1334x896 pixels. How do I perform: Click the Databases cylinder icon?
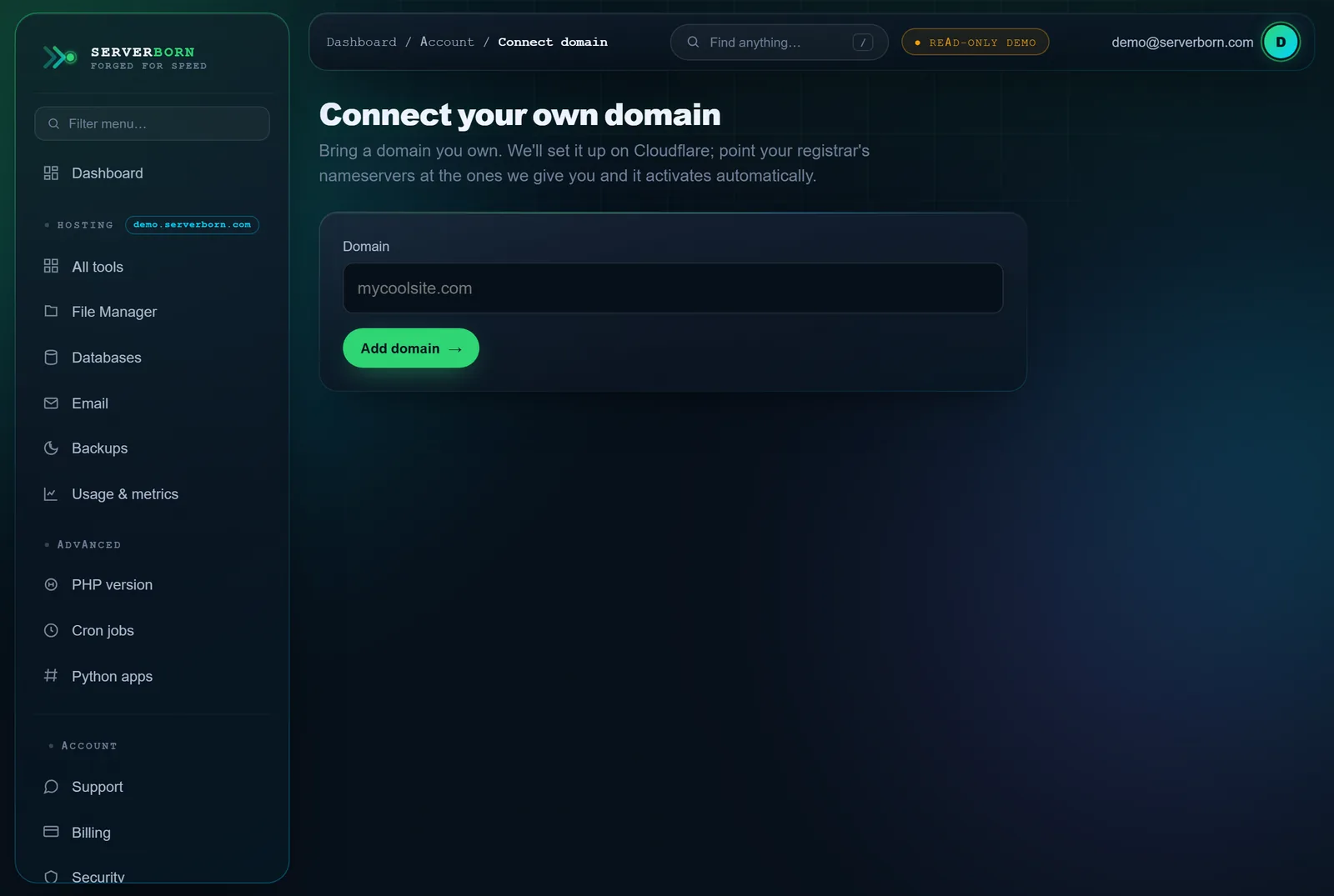51,357
